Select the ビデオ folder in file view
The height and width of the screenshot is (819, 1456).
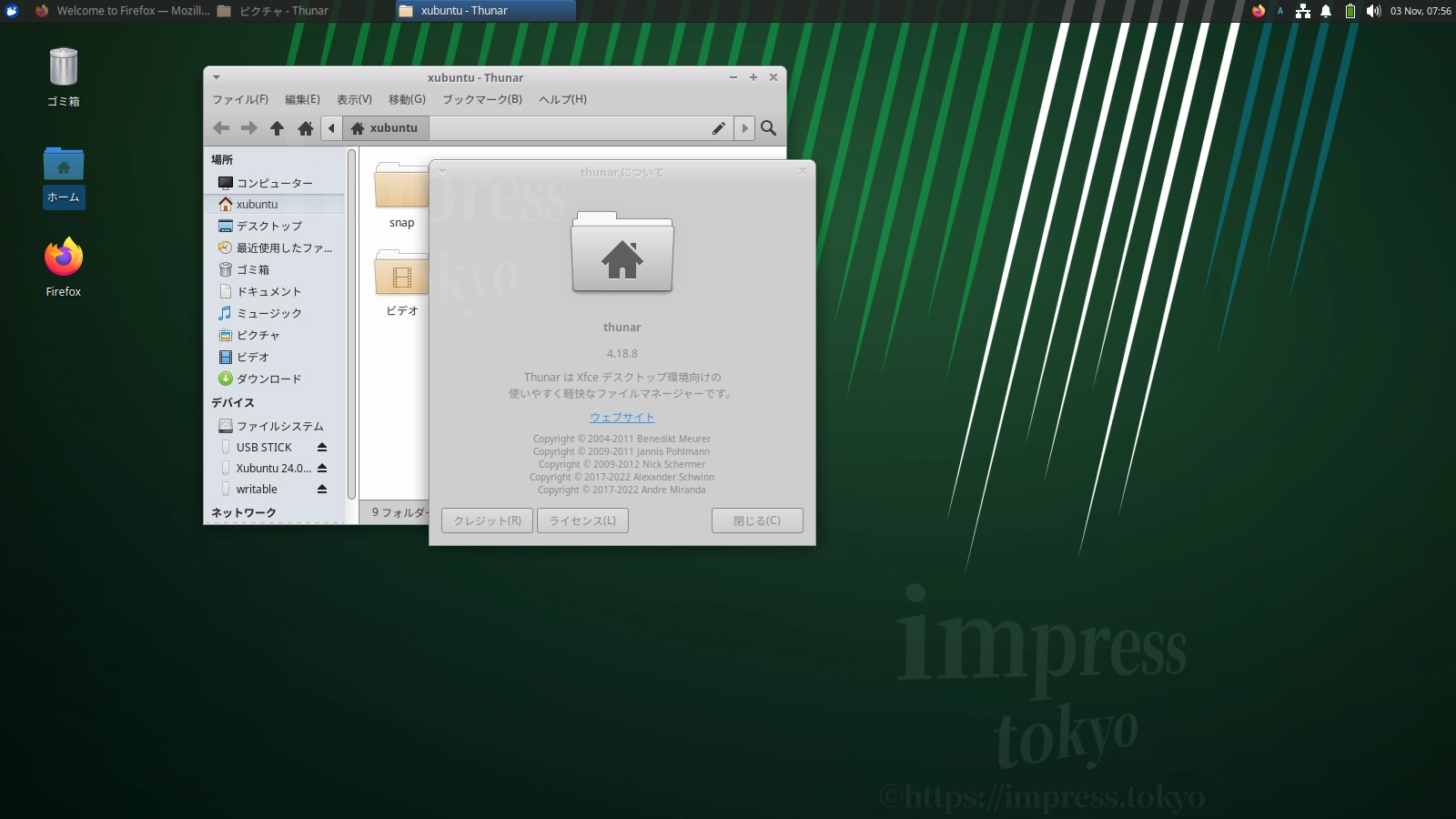tap(401, 283)
